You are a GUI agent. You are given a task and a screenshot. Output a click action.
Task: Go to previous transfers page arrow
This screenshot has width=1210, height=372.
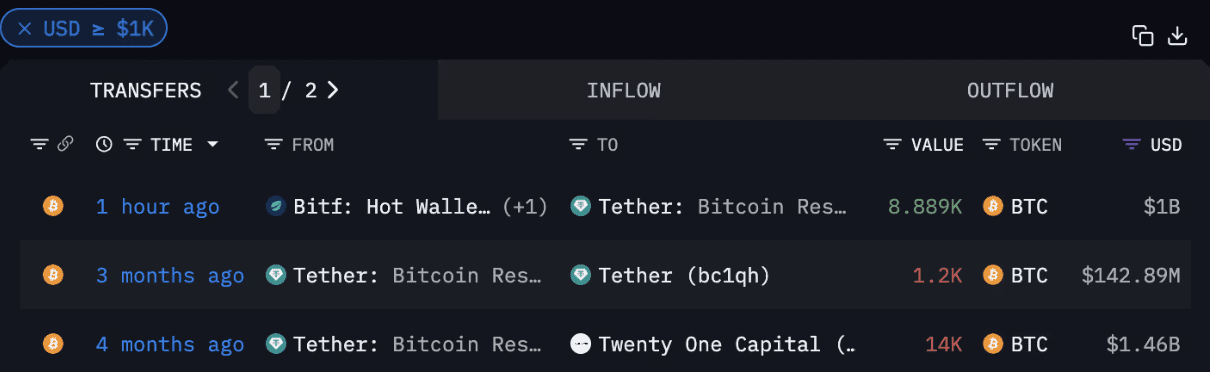click(x=233, y=90)
